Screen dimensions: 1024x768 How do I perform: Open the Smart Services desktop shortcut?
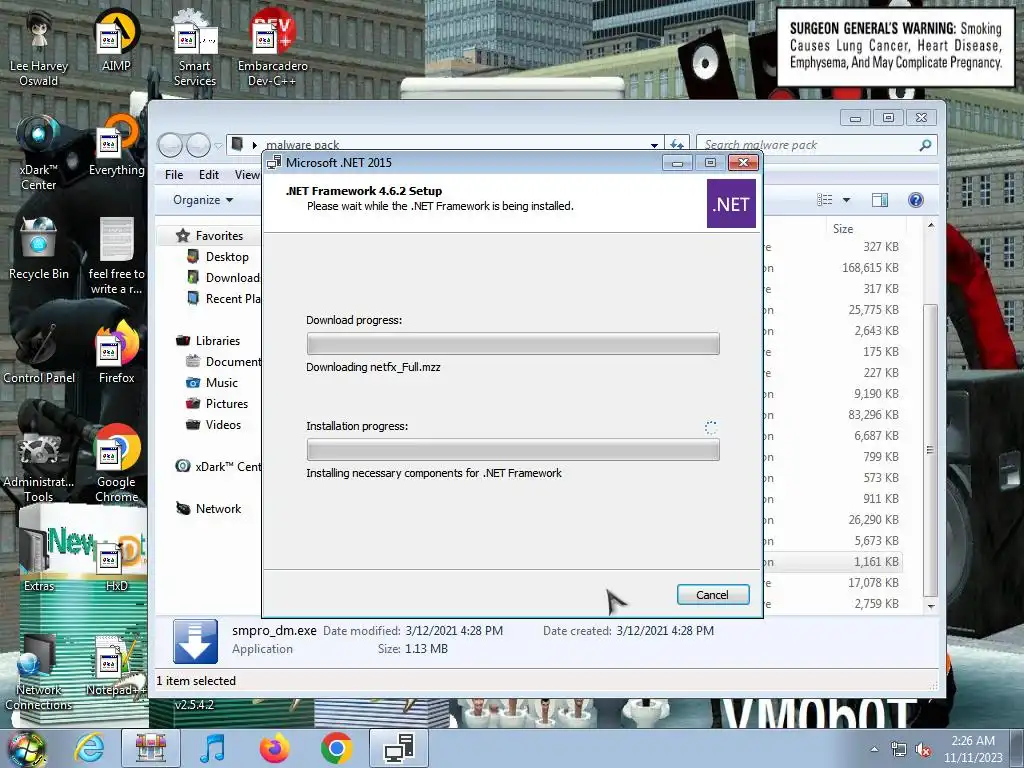pyautogui.click(x=195, y=48)
